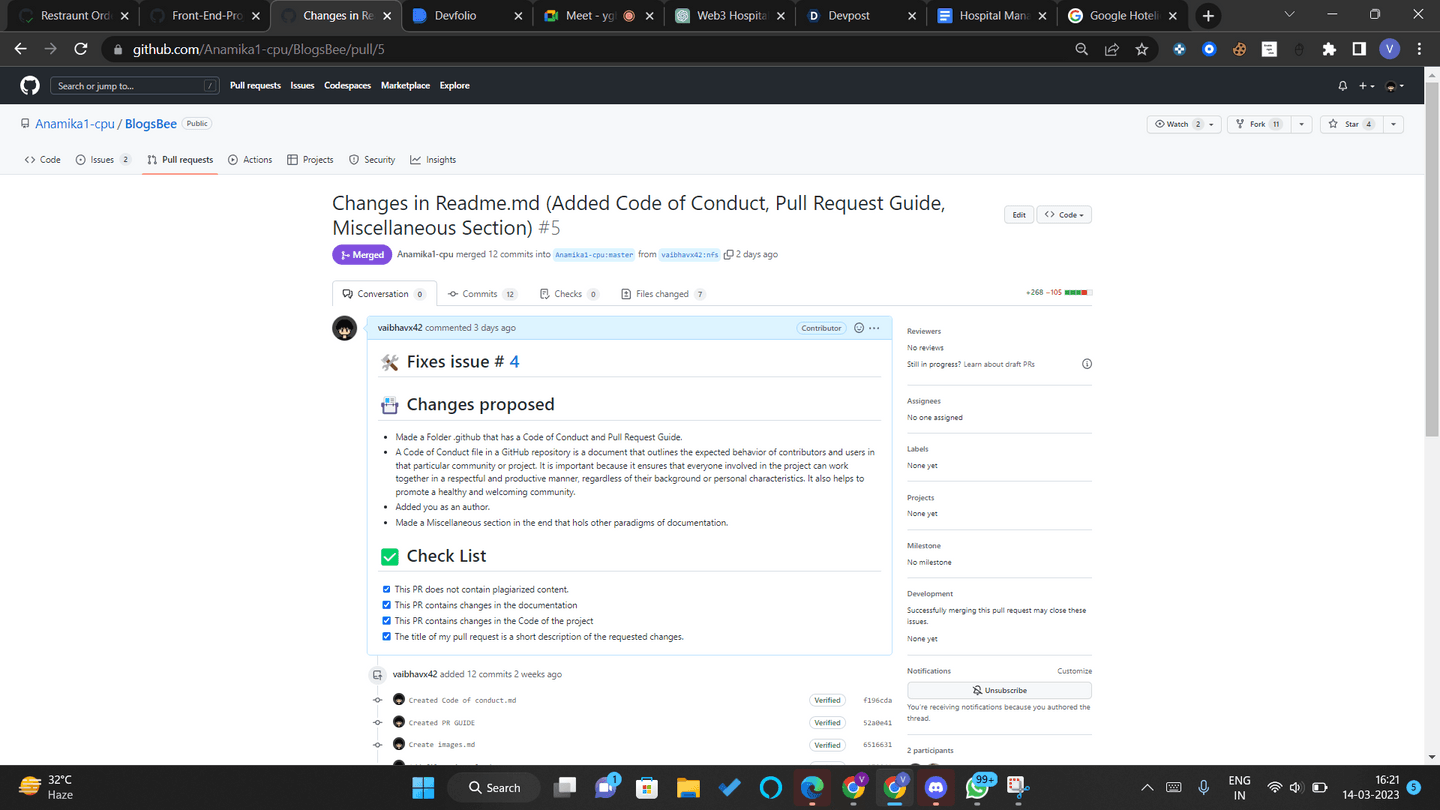Open the user avatar menu in GitHub header
This screenshot has width=1440, height=810.
[1394, 86]
